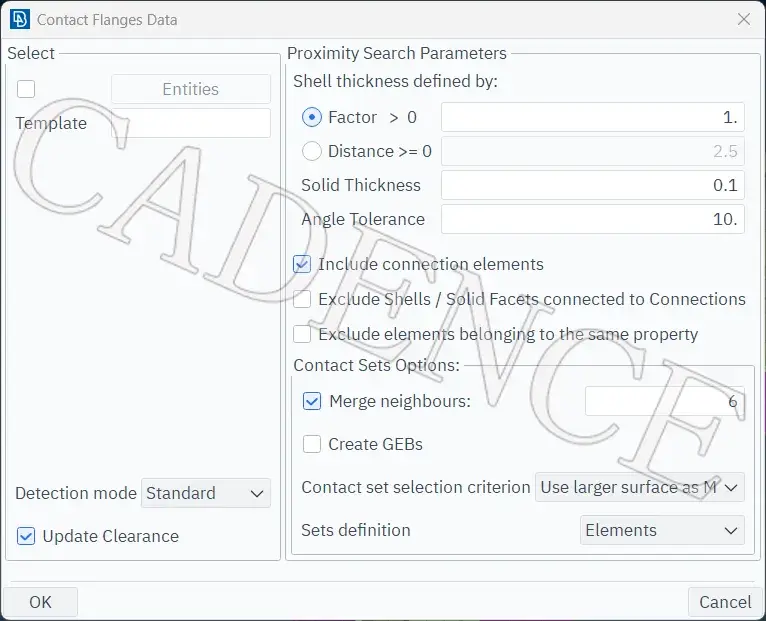Screen dimensions: 766x621
Task: Open the Sets definition dropdown showing Elements
Action: tap(662, 530)
